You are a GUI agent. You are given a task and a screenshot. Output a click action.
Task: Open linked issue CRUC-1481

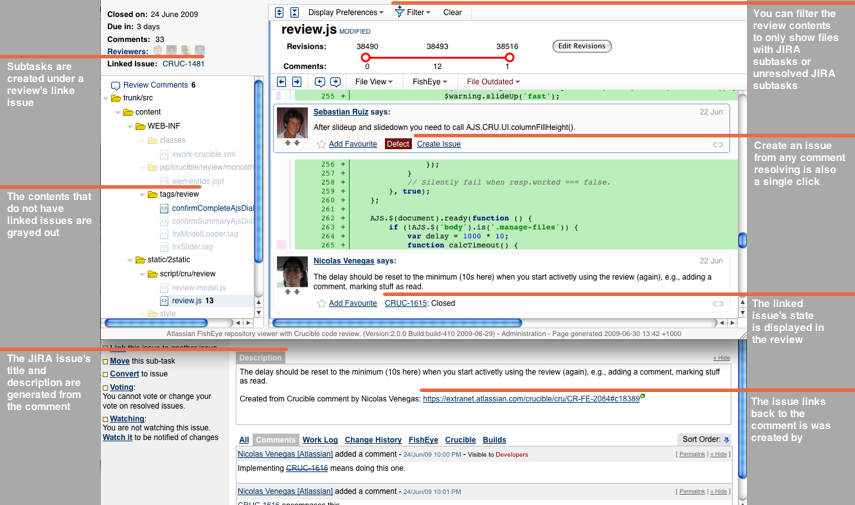[x=183, y=64]
